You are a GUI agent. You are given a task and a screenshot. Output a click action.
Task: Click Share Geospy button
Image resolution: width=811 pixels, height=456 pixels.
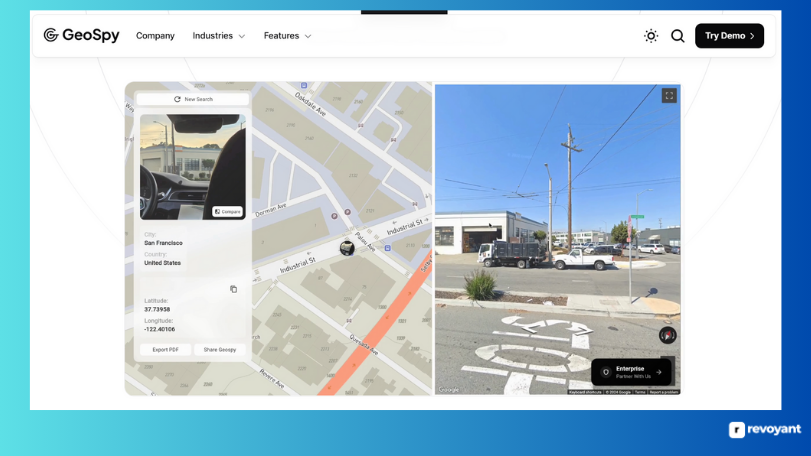pyautogui.click(x=220, y=349)
